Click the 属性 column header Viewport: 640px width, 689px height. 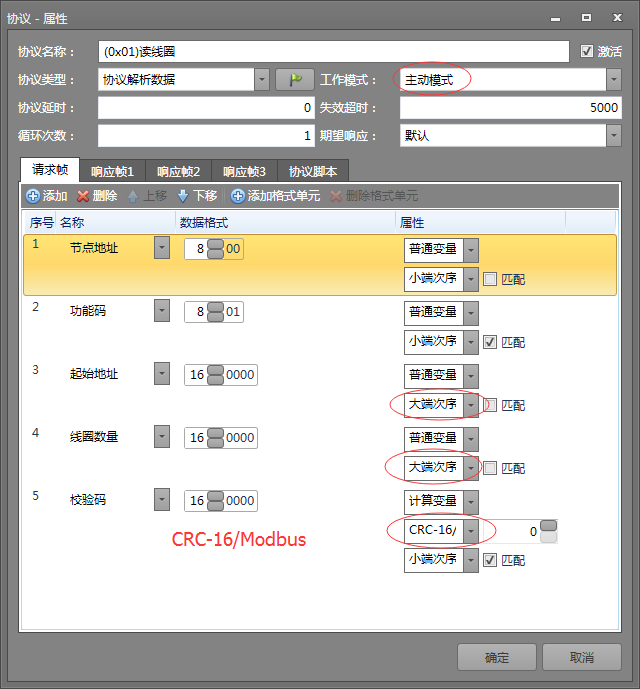tap(480, 222)
